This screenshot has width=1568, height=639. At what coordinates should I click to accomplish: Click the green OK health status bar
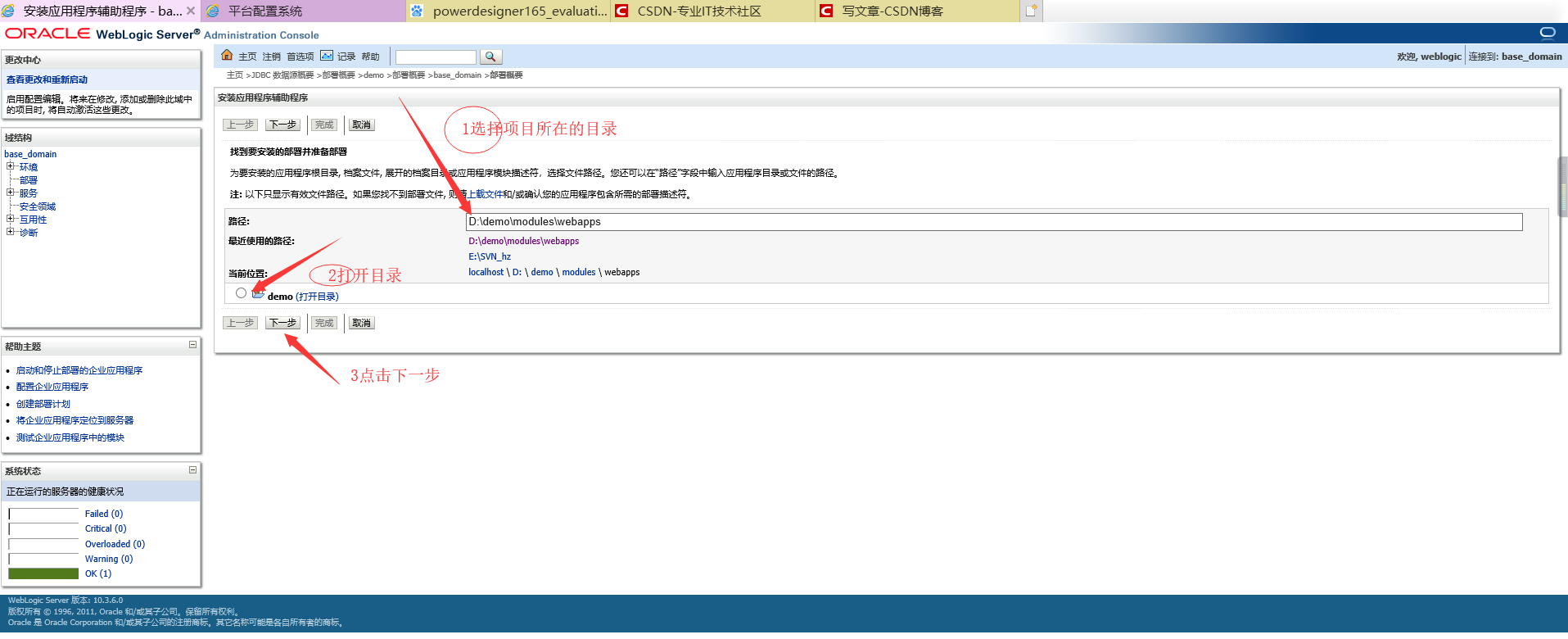point(43,573)
